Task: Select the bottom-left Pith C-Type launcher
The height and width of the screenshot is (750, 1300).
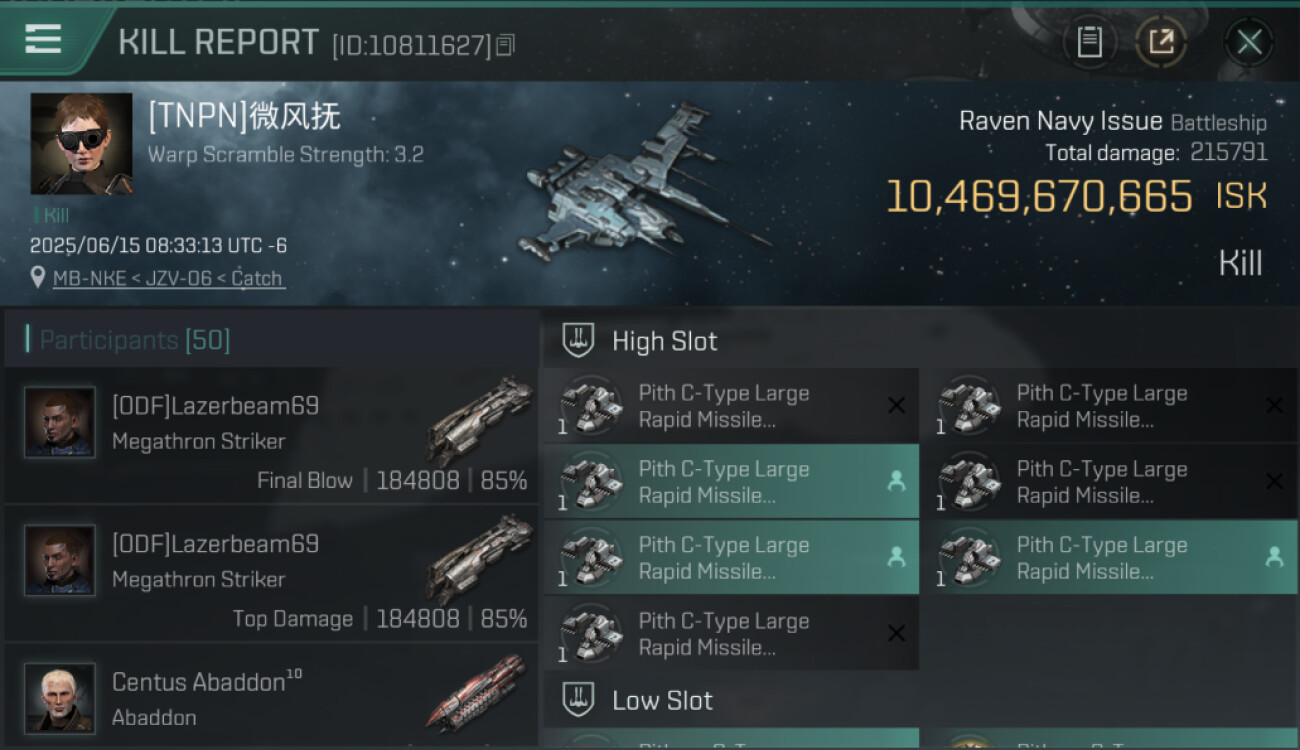Action: point(730,634)
